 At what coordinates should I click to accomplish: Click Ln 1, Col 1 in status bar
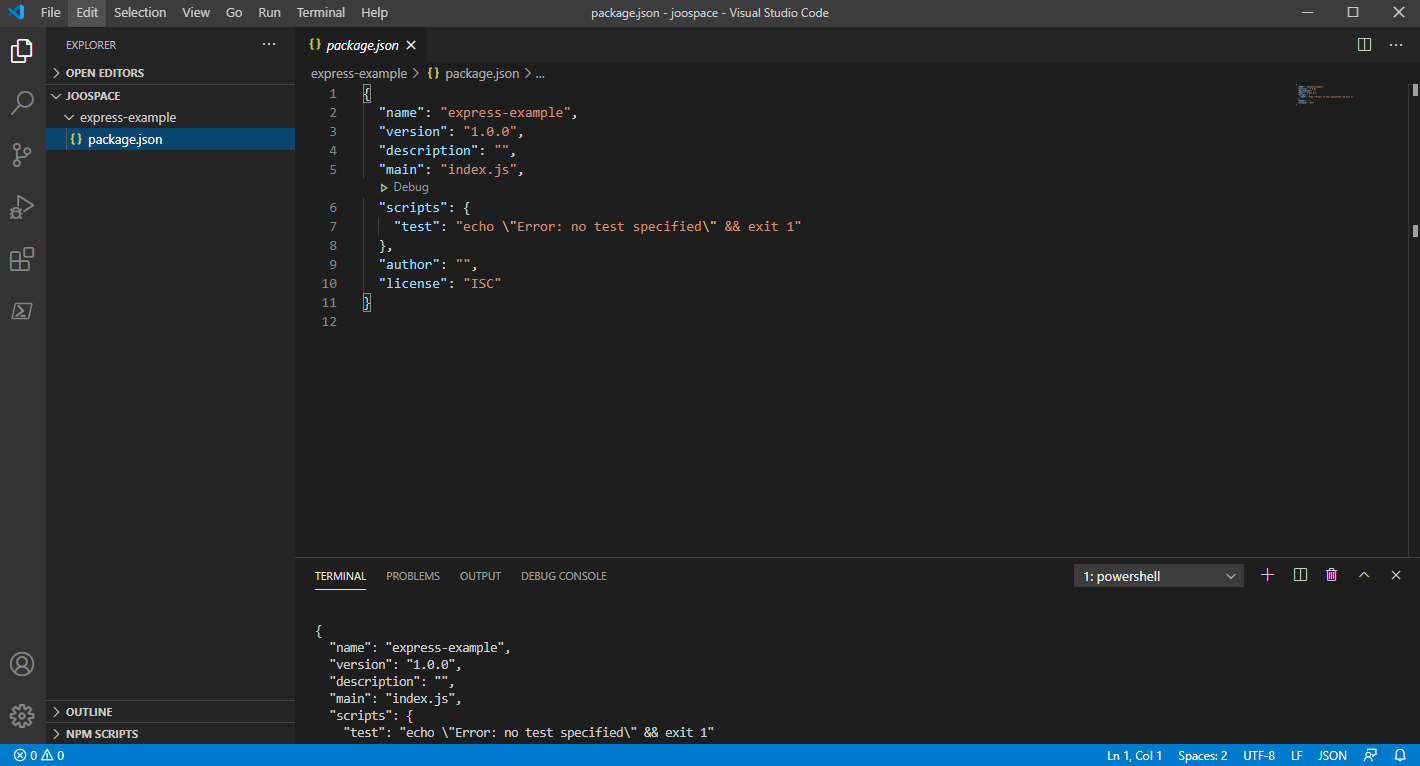[1135, 756]
